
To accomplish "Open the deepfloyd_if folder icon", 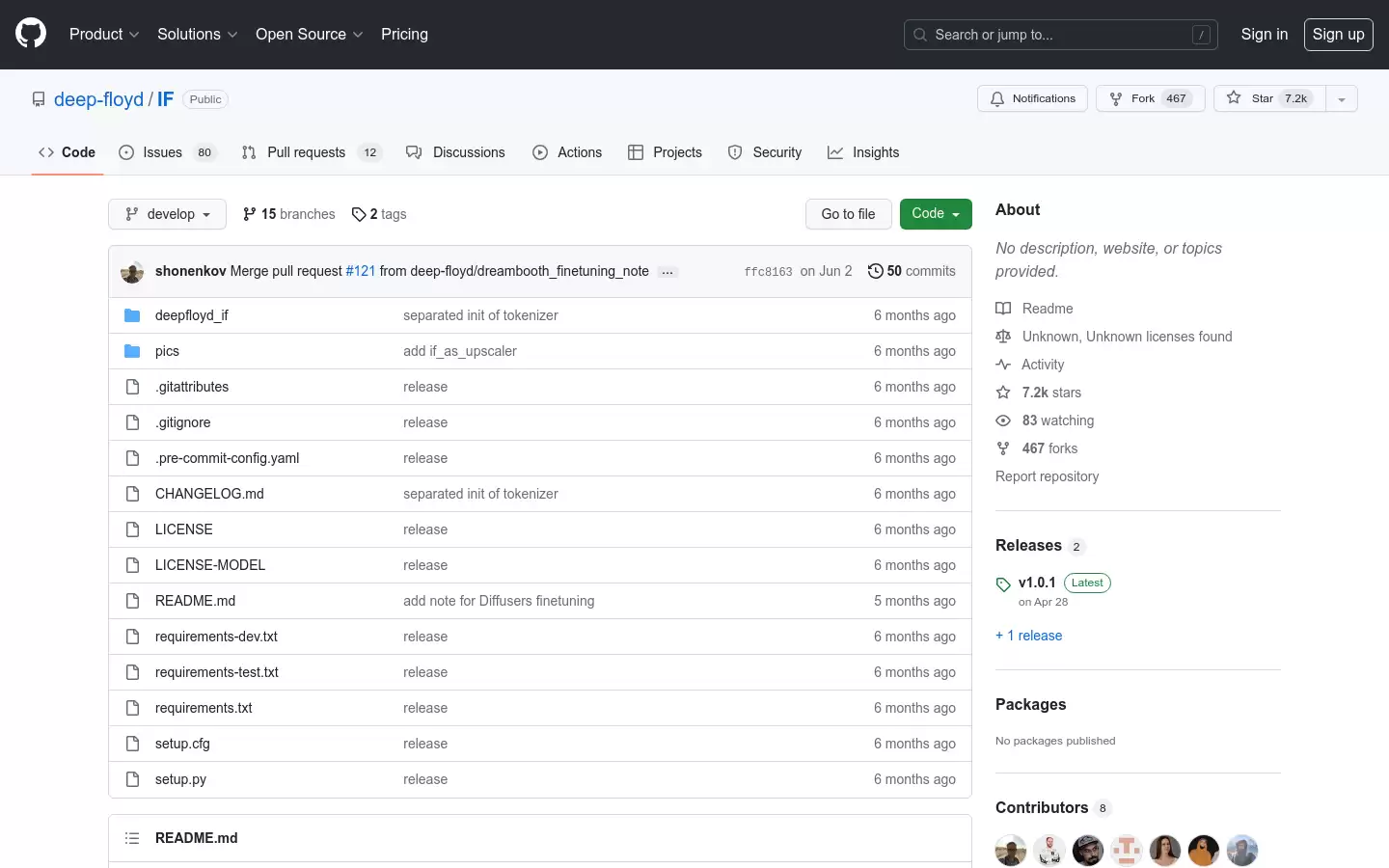I will [x=132, y=315].
